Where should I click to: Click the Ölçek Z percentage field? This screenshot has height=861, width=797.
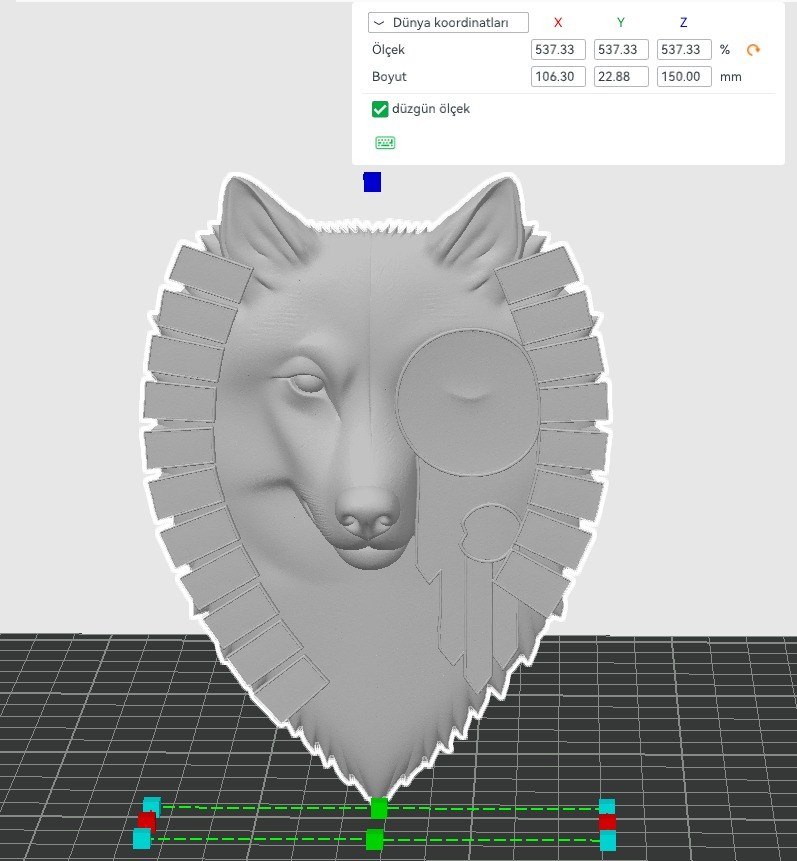684,50
